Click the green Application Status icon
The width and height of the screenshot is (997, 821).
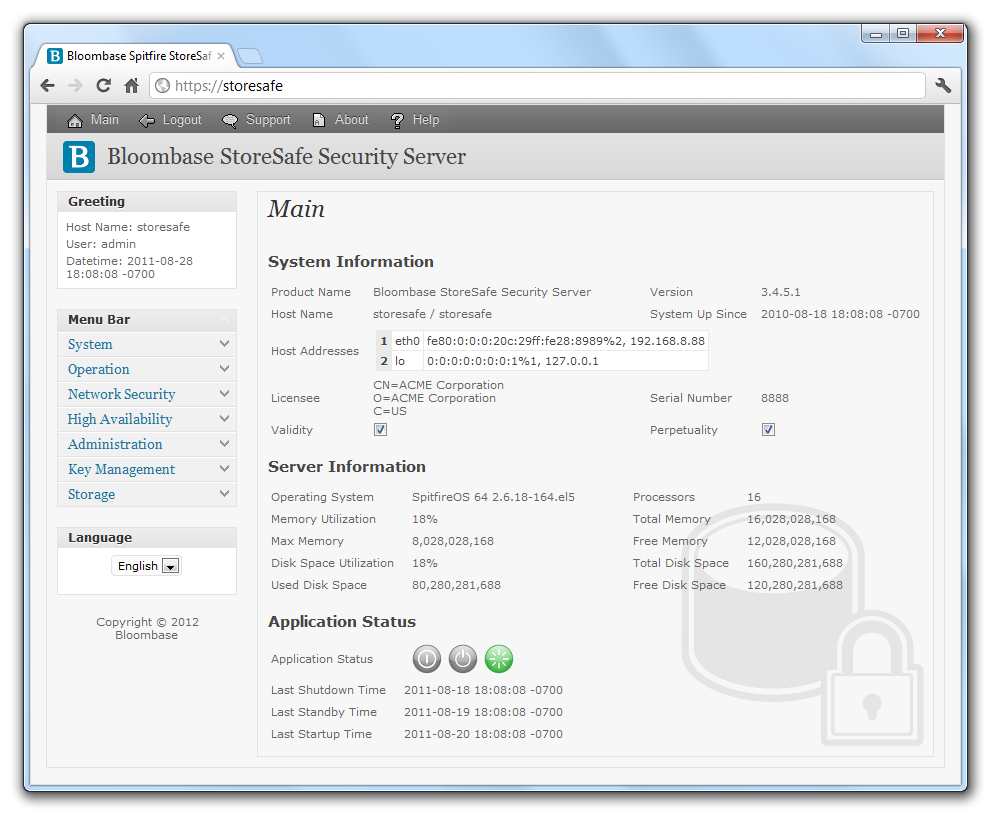point(498,659)
